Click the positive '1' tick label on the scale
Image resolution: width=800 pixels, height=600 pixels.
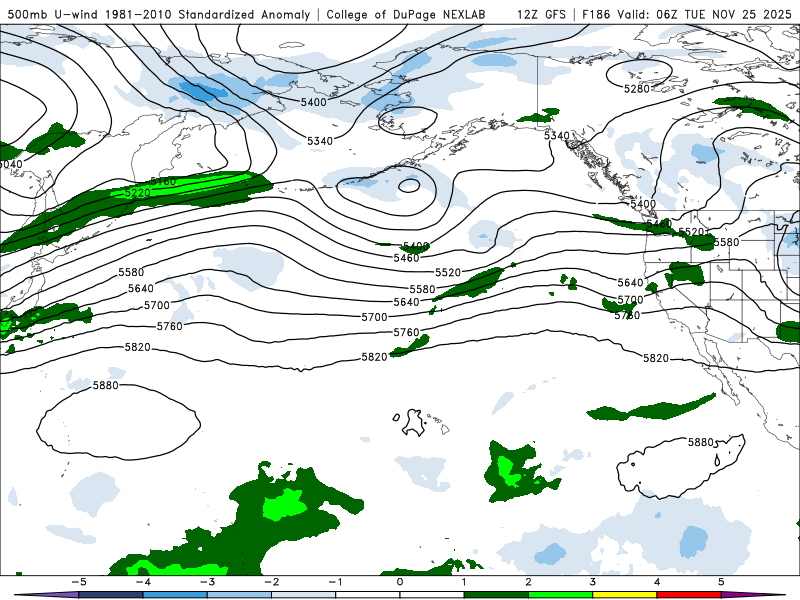(464, 582)
